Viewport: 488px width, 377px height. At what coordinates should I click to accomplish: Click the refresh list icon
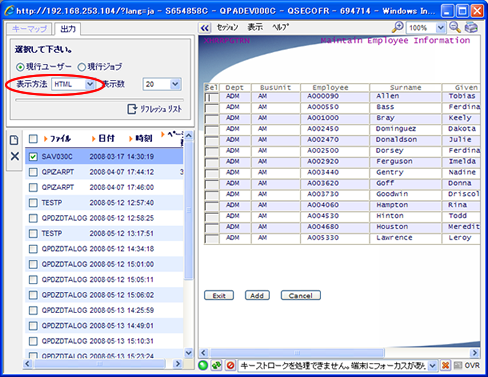tap(132, 109)
